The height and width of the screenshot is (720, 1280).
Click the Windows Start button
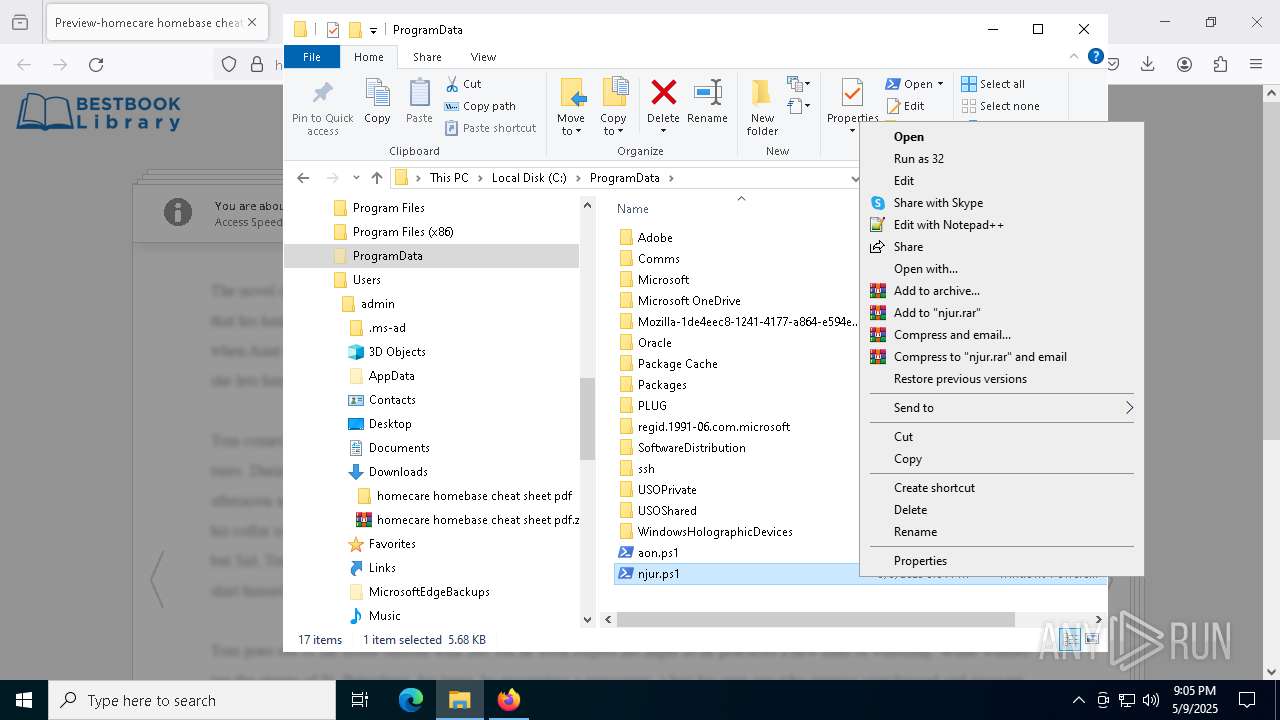(23, 700)
